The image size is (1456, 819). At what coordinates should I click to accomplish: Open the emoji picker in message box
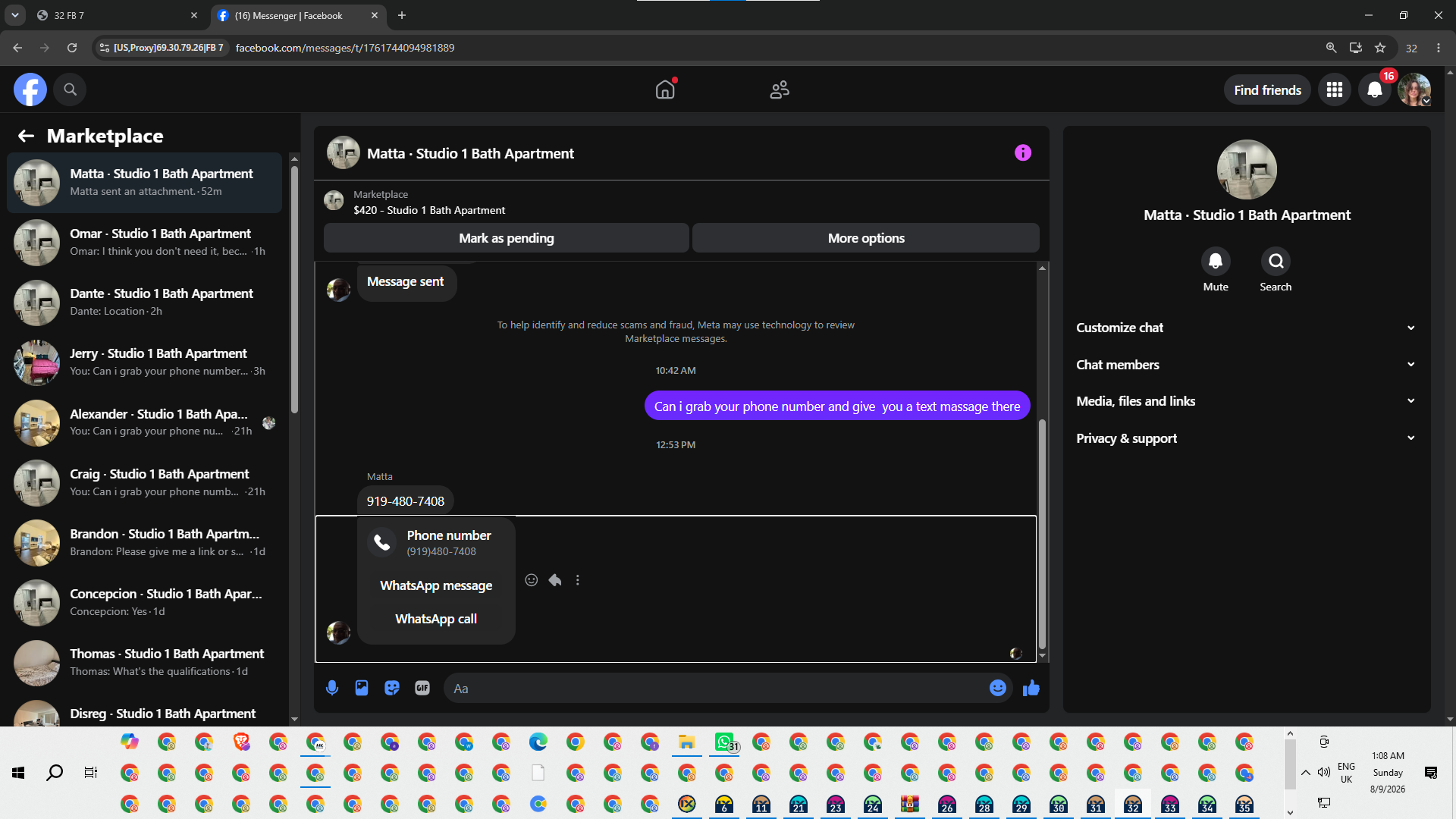point(997,688)
